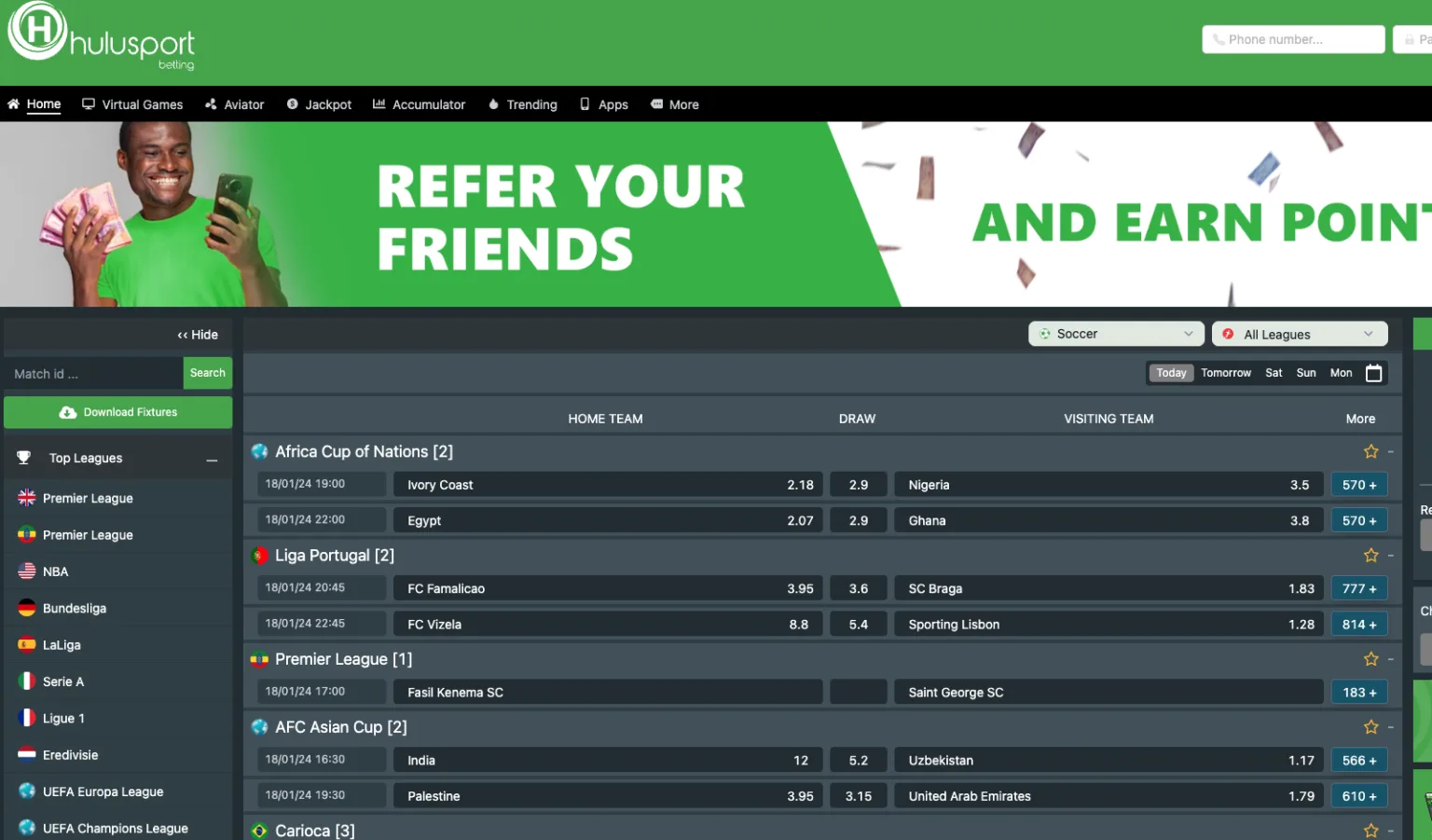The width and height of the screenshot is (1432, 840).
Task: Star the AFC Asian Cup section
Action: [x=1370, y=726]
